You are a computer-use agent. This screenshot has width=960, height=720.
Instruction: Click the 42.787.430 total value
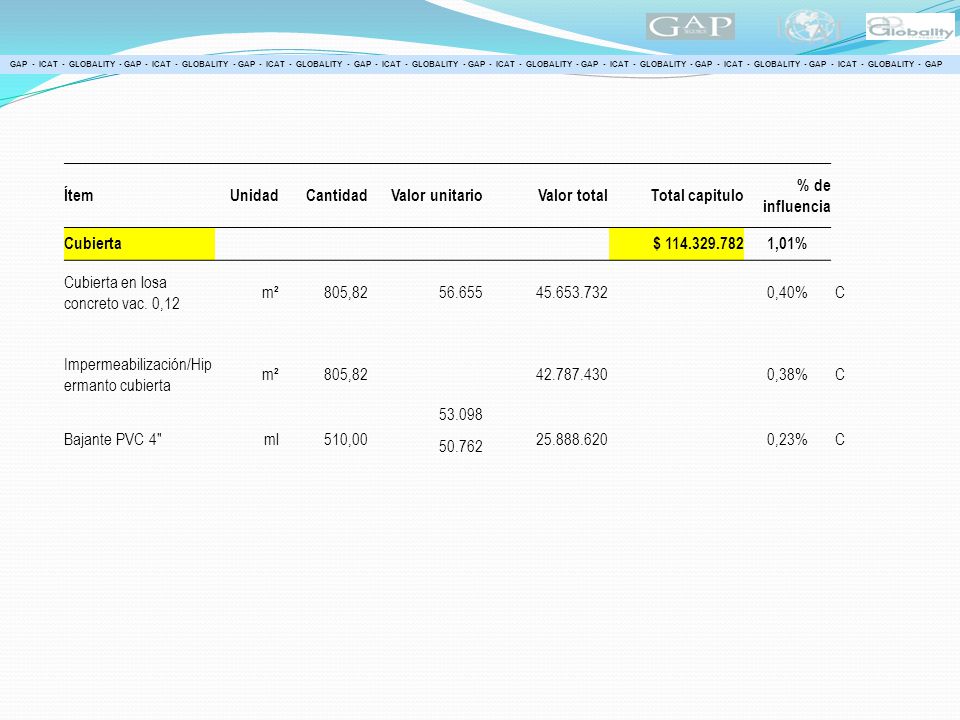(x=571, y=375)
